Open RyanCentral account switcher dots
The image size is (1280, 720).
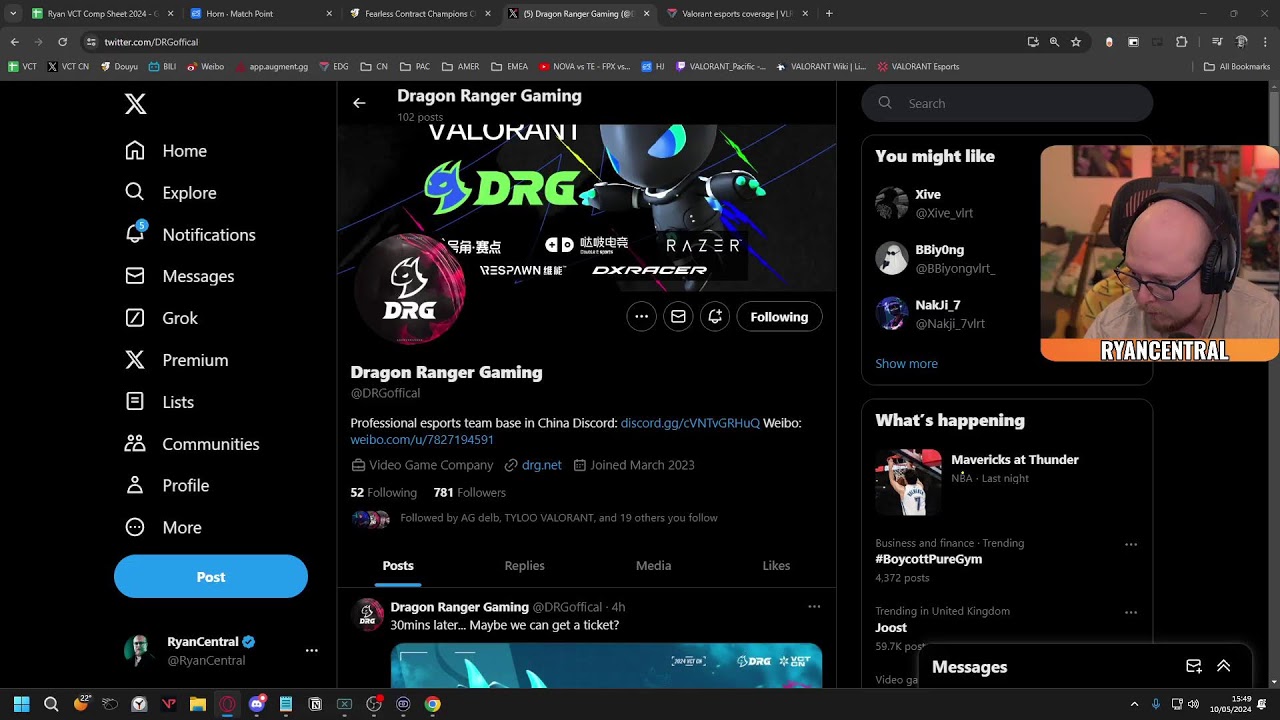point(312,650)
